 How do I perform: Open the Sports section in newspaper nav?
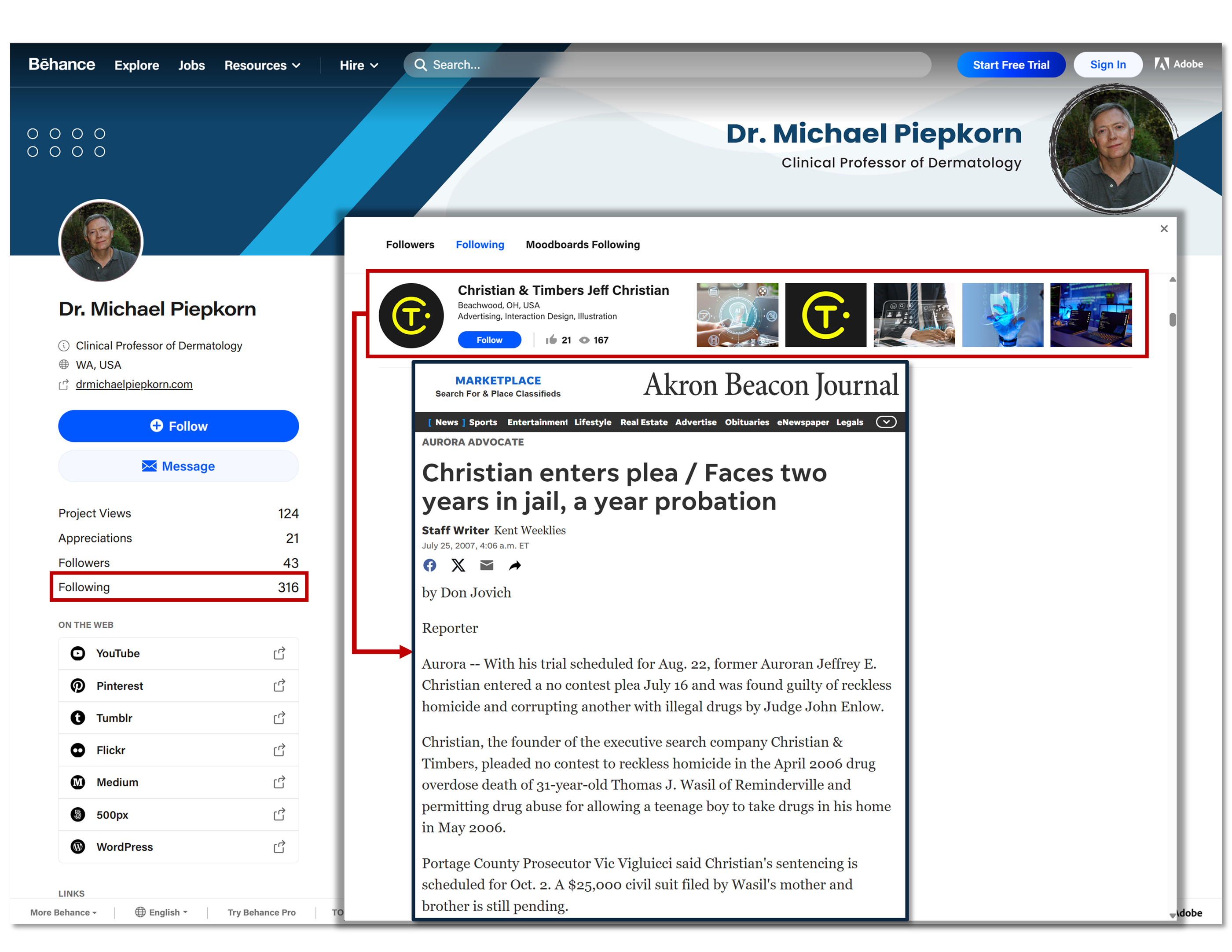pos(483,422)
